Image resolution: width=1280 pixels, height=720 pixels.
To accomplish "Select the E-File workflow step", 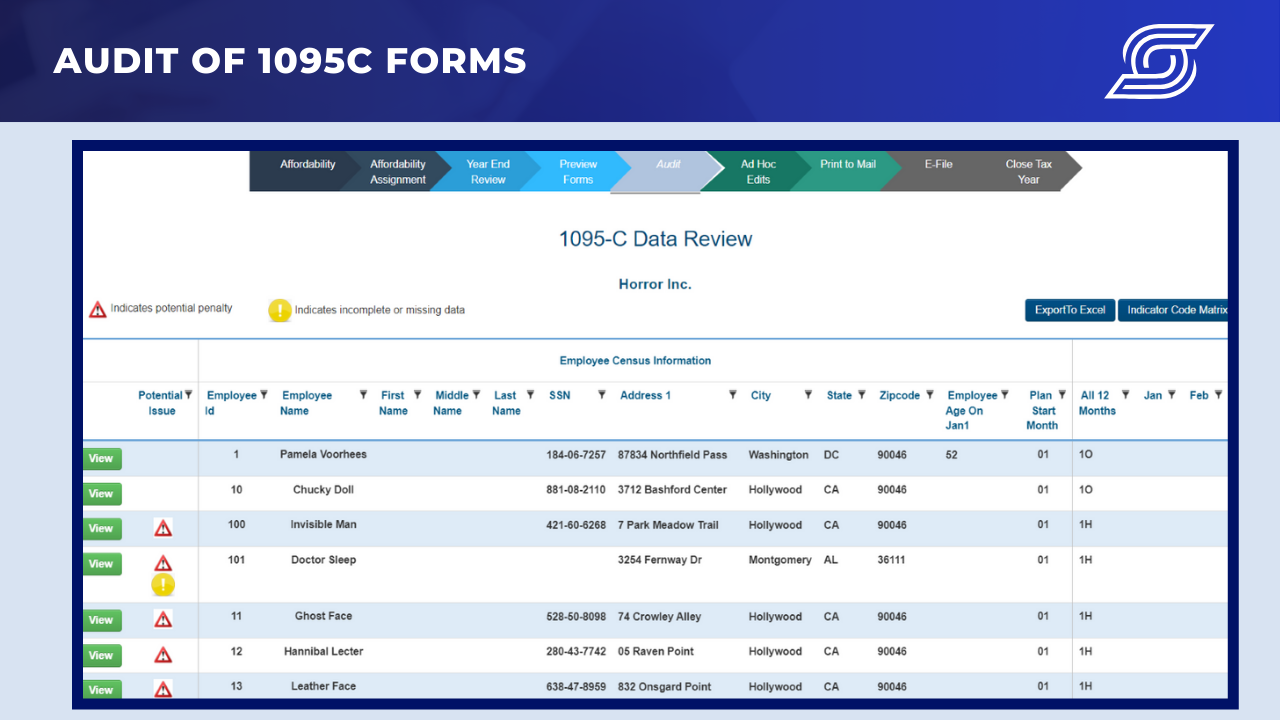I will click(938, 165).
